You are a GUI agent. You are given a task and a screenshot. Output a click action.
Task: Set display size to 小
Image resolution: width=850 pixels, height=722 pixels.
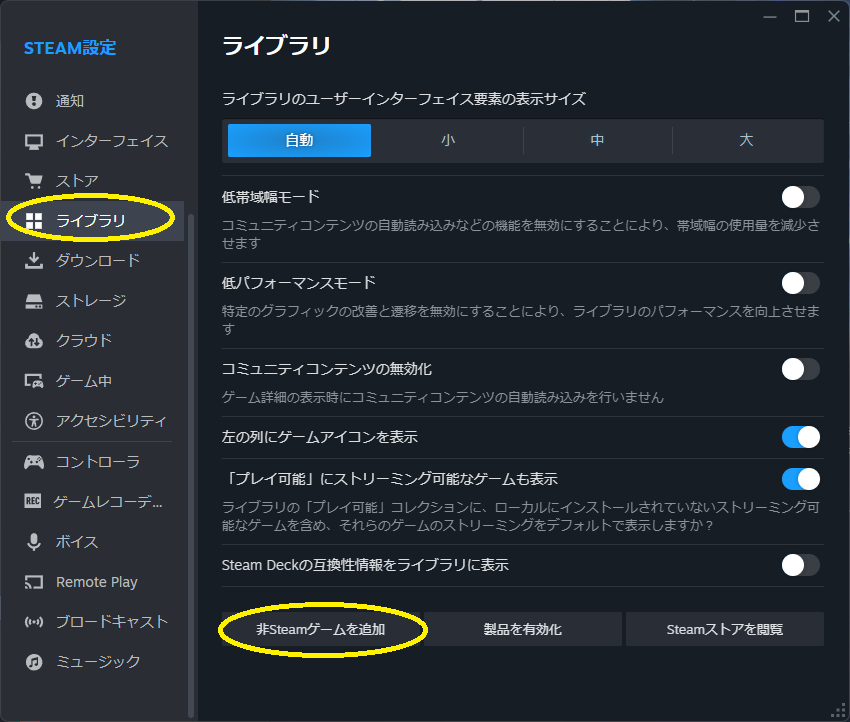[x=448, y=140]
